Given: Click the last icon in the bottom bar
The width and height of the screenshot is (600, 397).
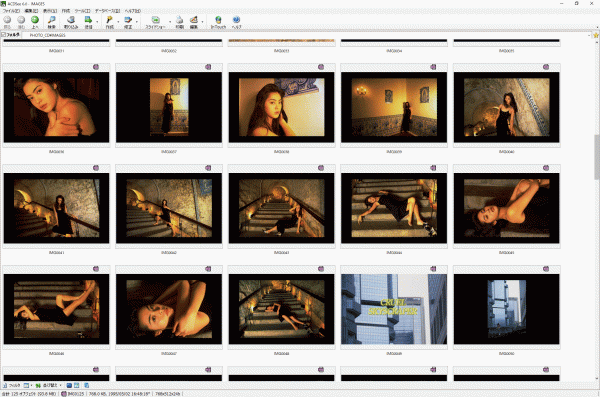Looking at the screenshot, I should pos(86,385).
